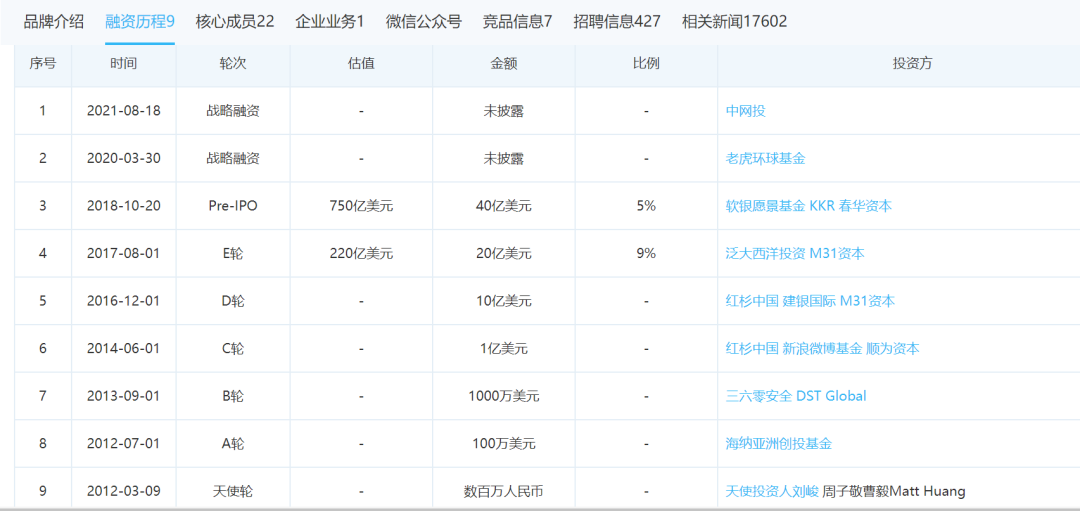Open 海纳亚洲创投基金 investor link

(x=779, y=444)
